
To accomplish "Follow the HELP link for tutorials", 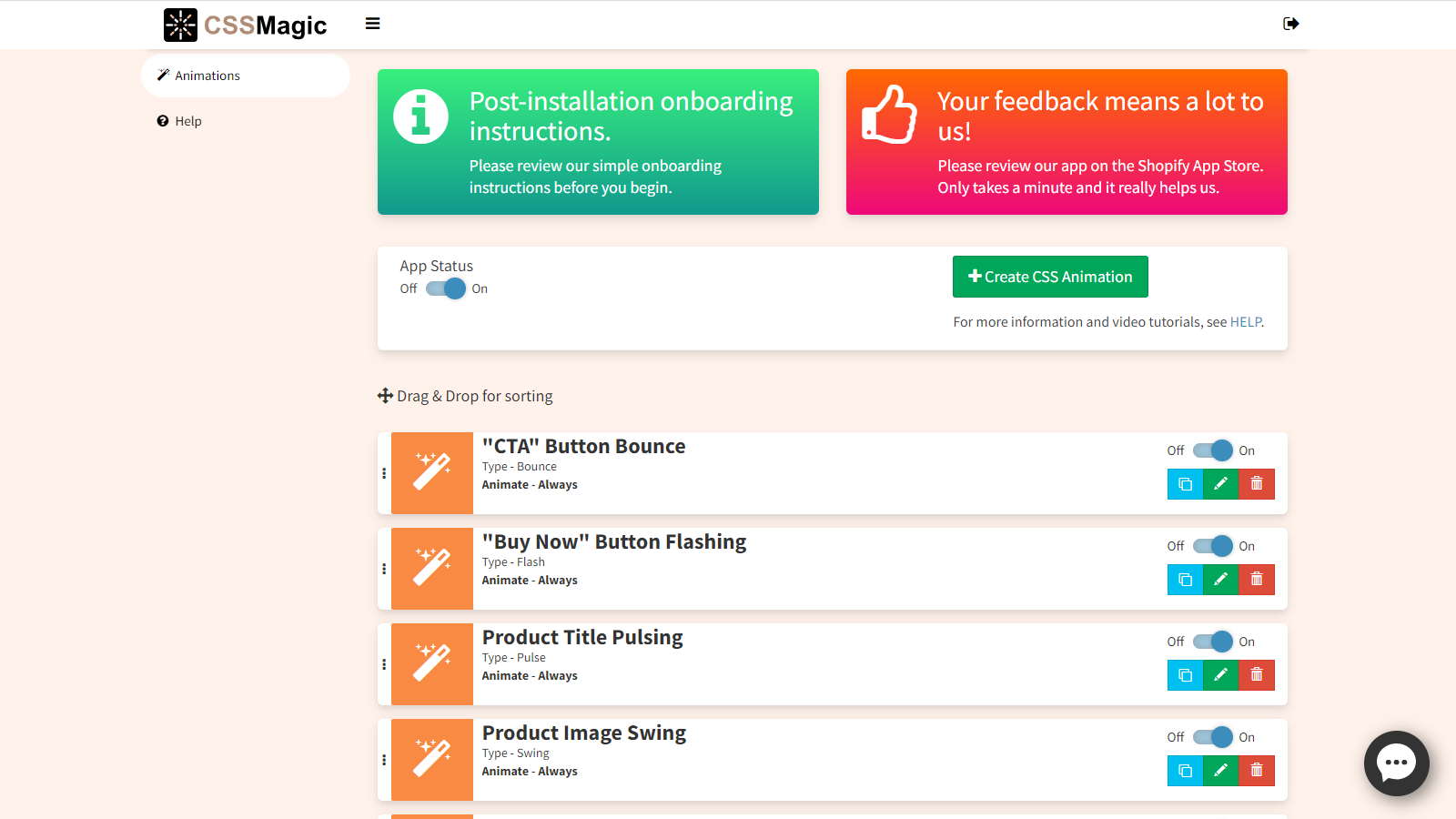I will pos(1245,322).
